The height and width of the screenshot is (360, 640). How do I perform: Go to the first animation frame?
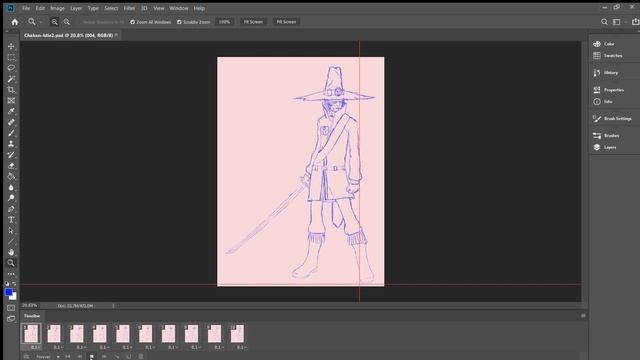coord(68,357)
